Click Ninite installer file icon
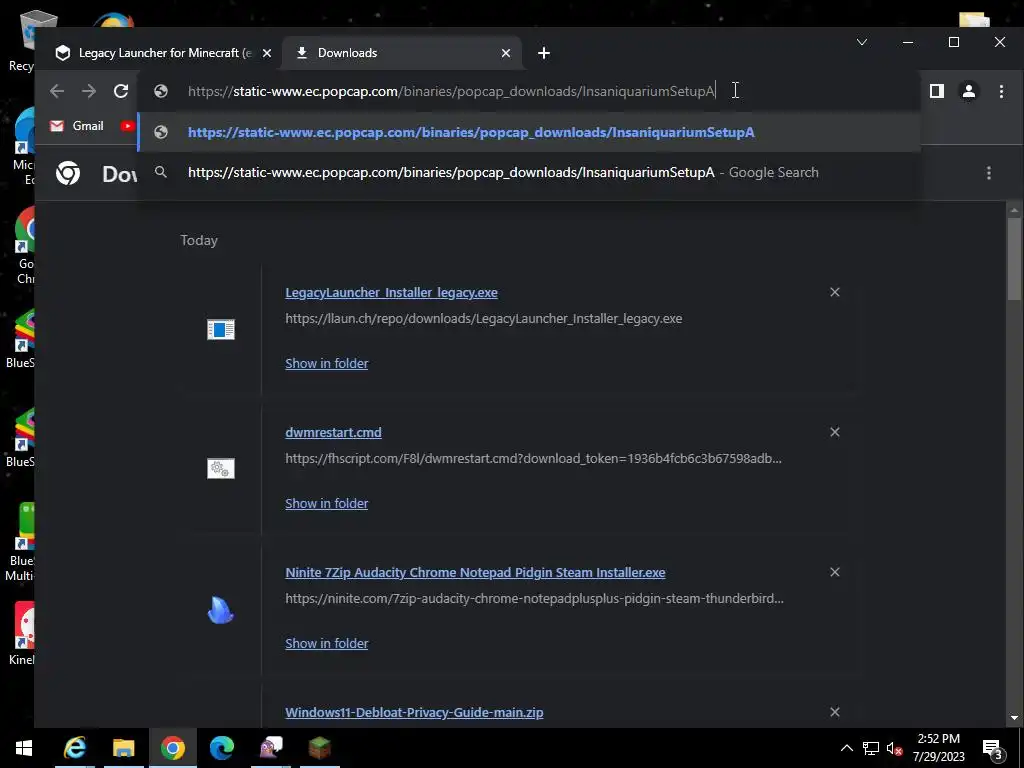Viewport: 1024px width, 768px height. tap(221, 610)
